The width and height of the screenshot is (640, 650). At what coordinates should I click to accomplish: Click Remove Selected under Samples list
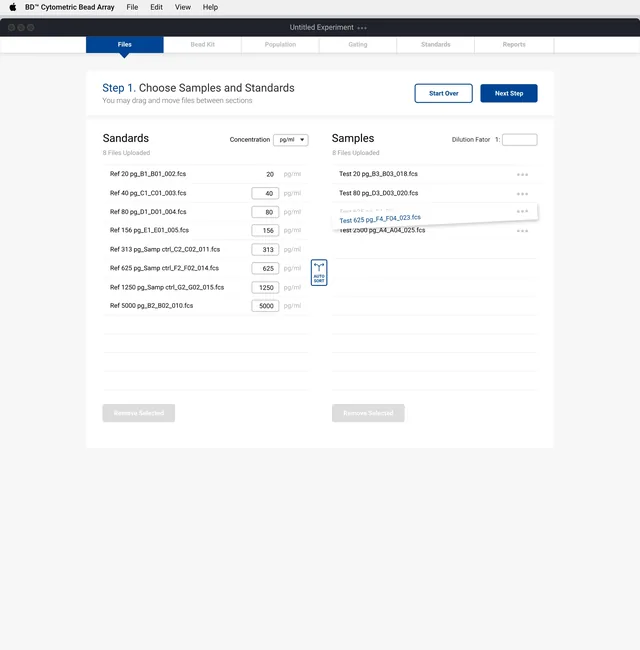coord(368,413)
